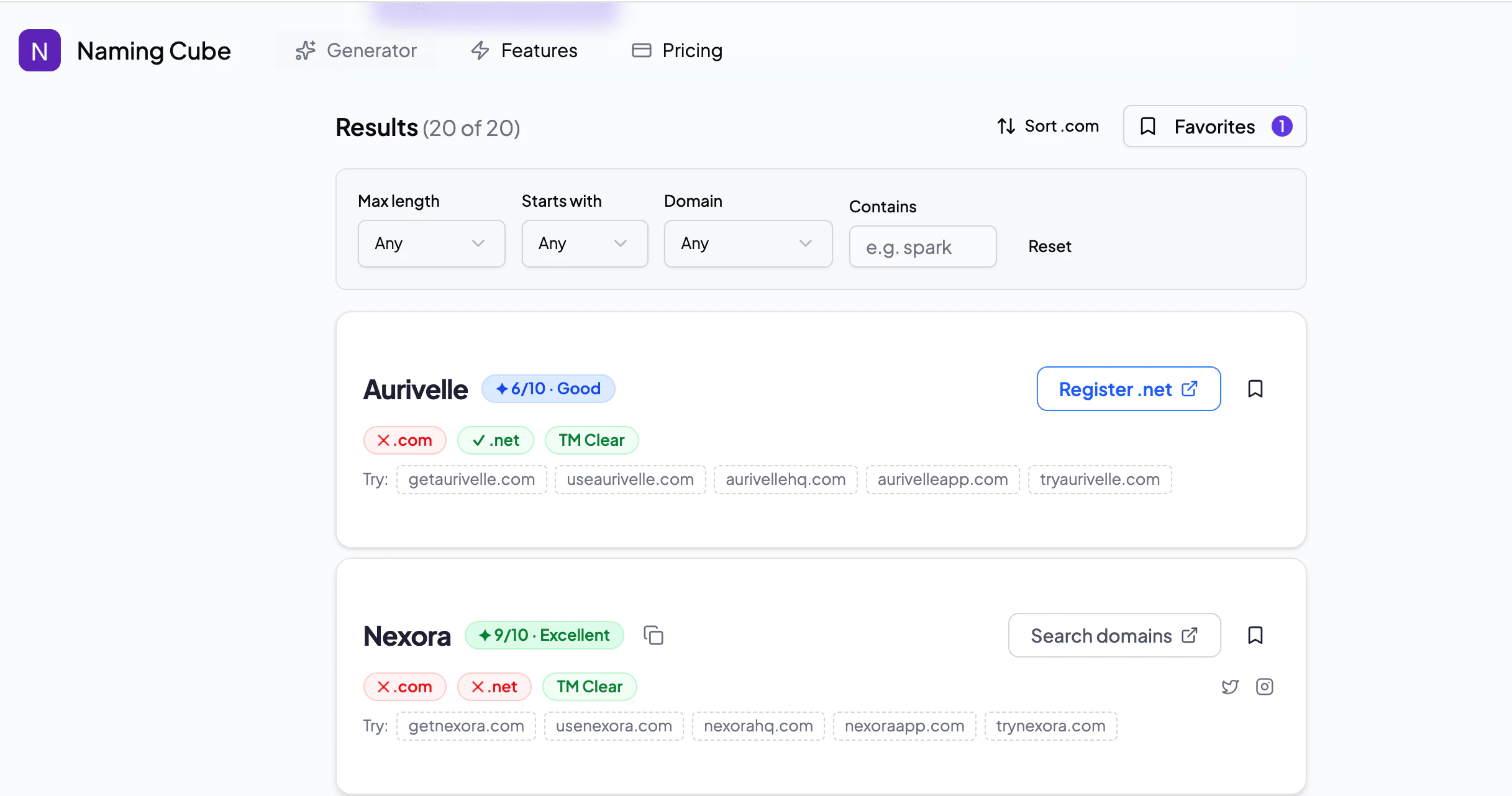The width and height of the screenshot is (1512, 796).
Task: Expand the Domain filter dropdown
Action: tap(748, 243)
